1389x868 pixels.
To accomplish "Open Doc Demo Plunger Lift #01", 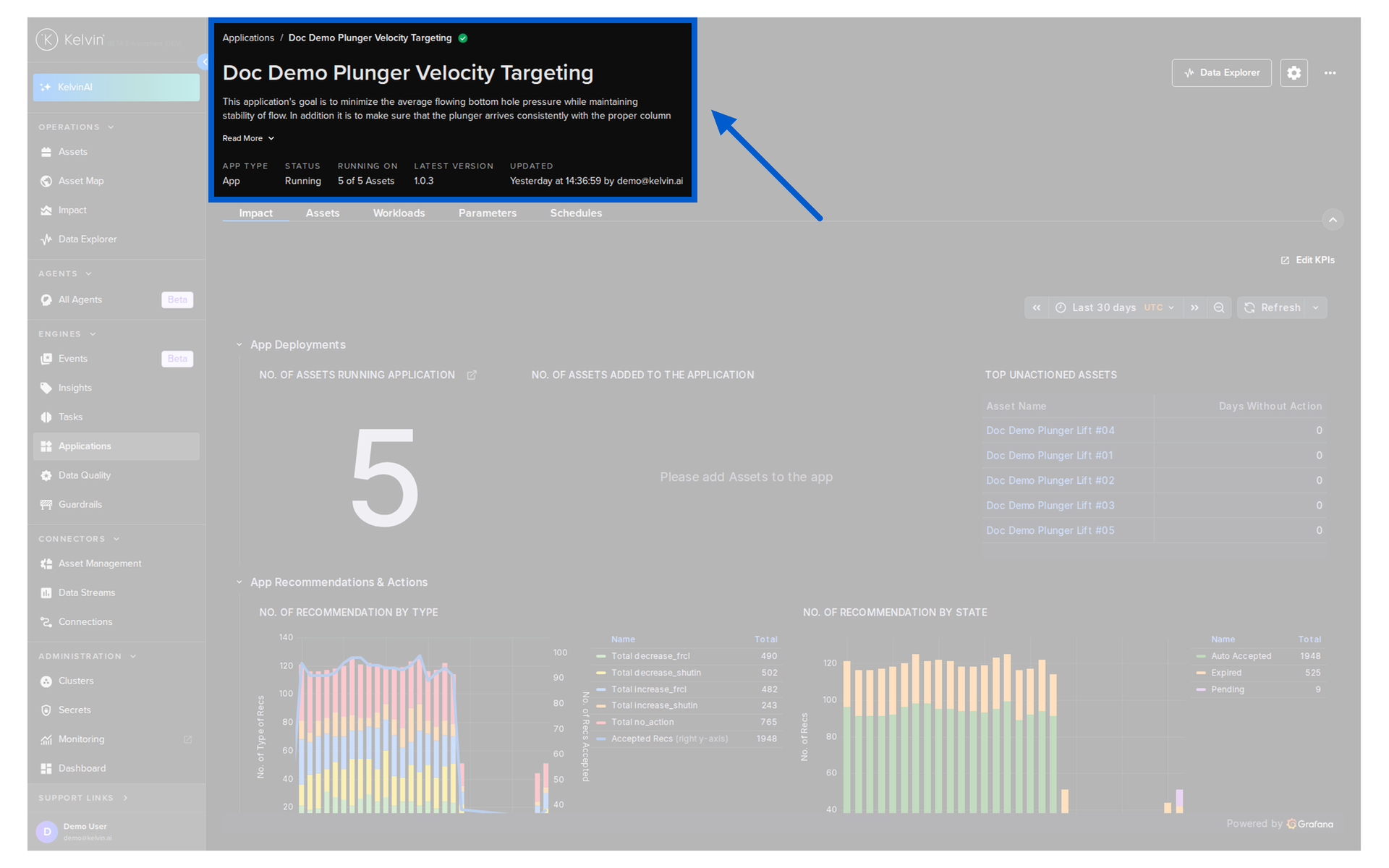I will point(1050,456).
